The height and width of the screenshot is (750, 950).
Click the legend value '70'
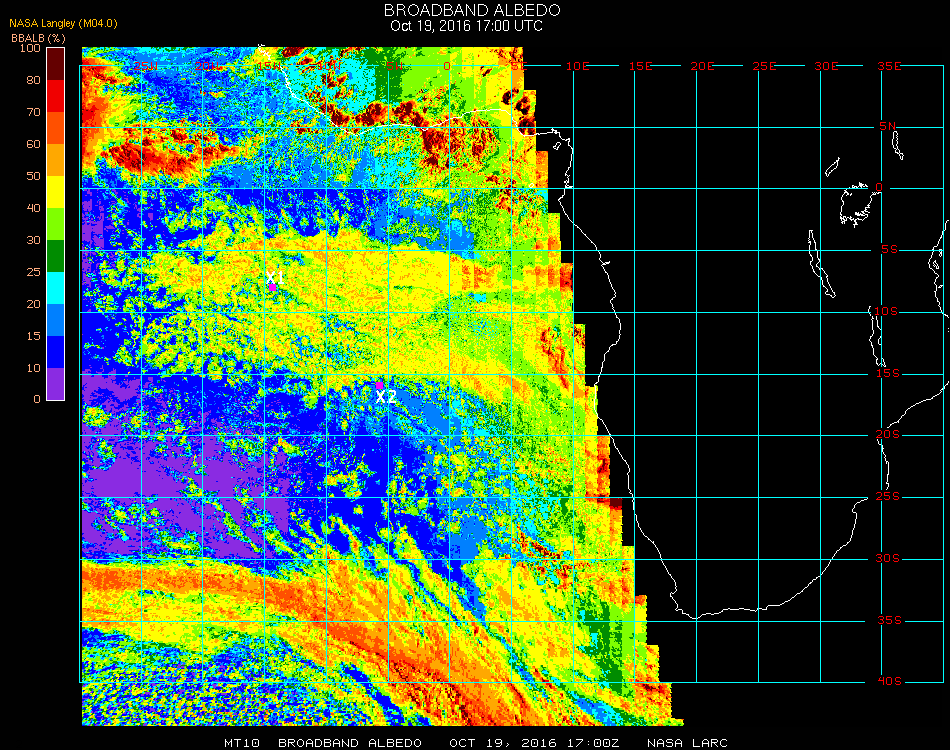tap(33, 112)
